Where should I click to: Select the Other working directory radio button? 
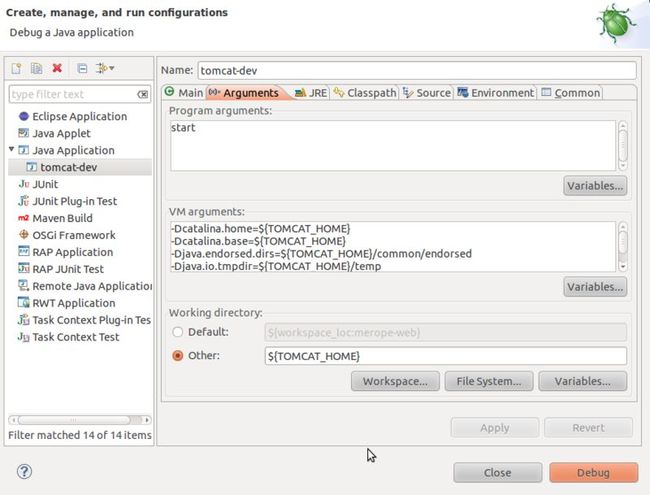tap(177, 356)
